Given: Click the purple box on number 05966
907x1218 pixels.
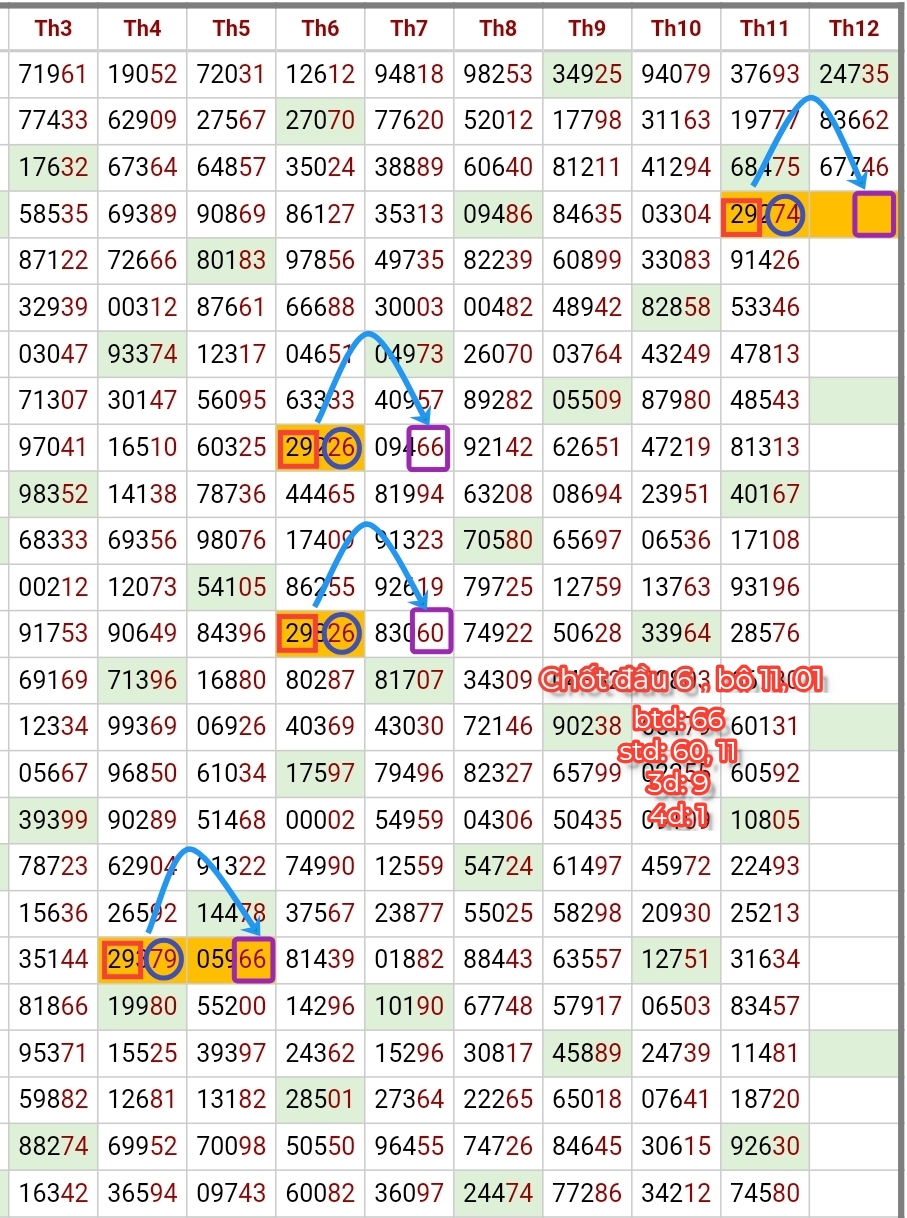Looking at the screenshot, I should pyautogui.click(x=252, y=960).
